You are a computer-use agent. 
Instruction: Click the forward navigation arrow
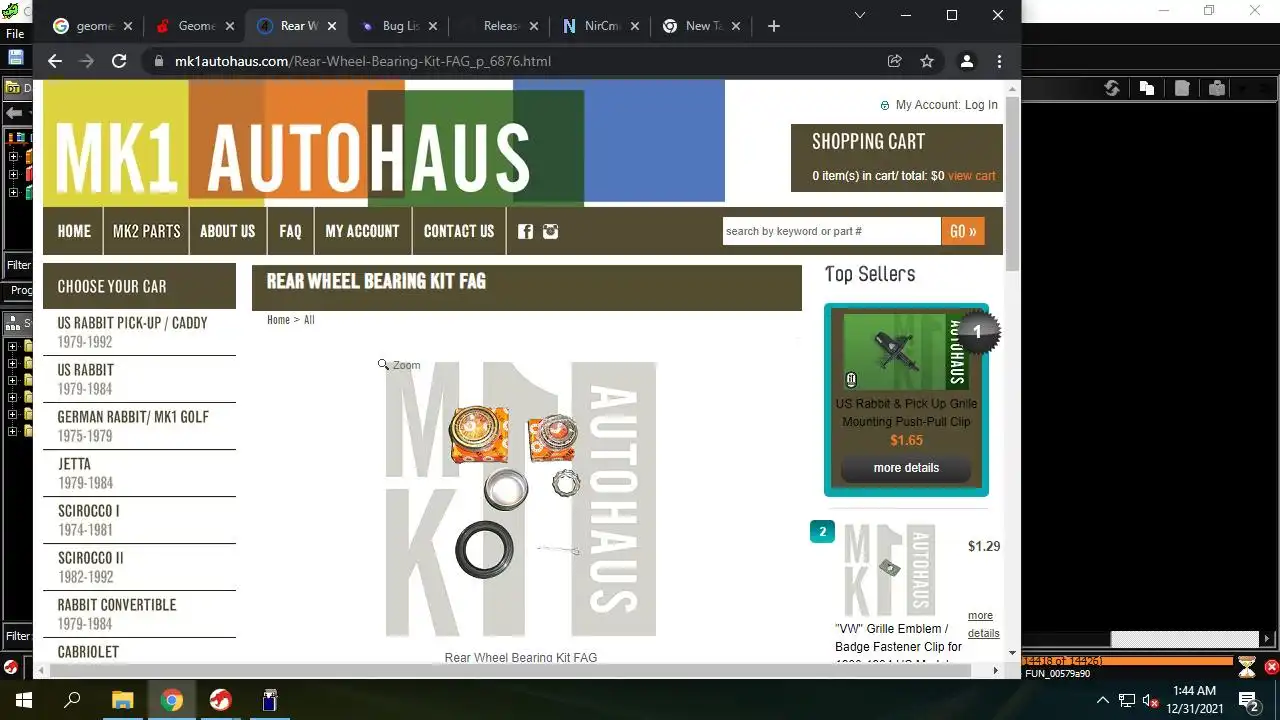click(87, 61)
